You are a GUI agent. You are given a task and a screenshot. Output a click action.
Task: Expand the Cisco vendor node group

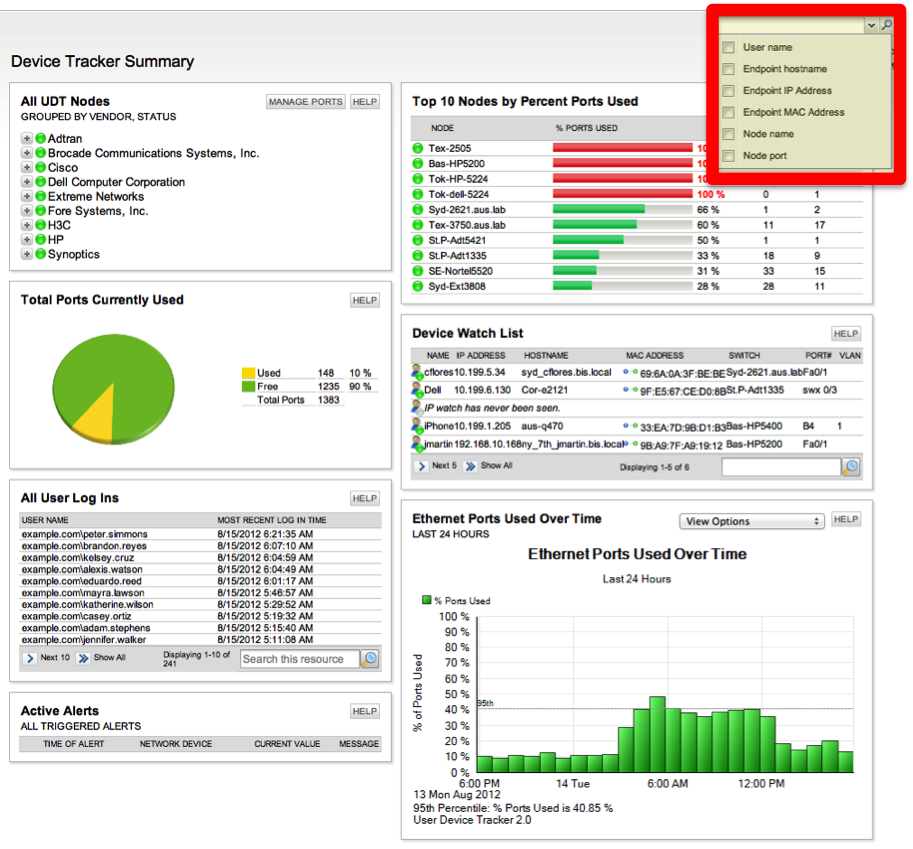(x=26, y=167)
